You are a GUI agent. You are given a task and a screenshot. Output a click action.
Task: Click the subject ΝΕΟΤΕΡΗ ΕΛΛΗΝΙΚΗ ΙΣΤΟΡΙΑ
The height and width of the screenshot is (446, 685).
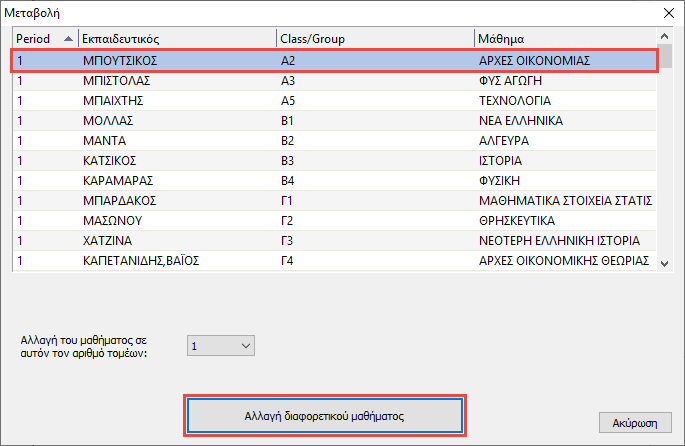[559, 241]
